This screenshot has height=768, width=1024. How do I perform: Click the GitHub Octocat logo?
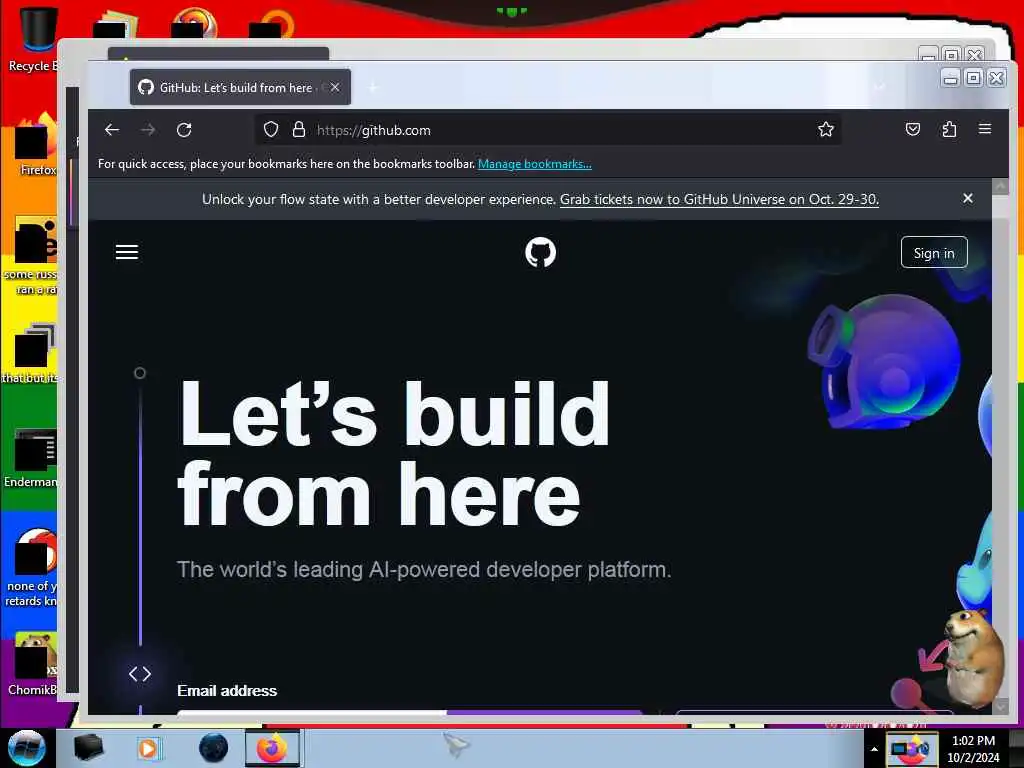coord(541,252)
